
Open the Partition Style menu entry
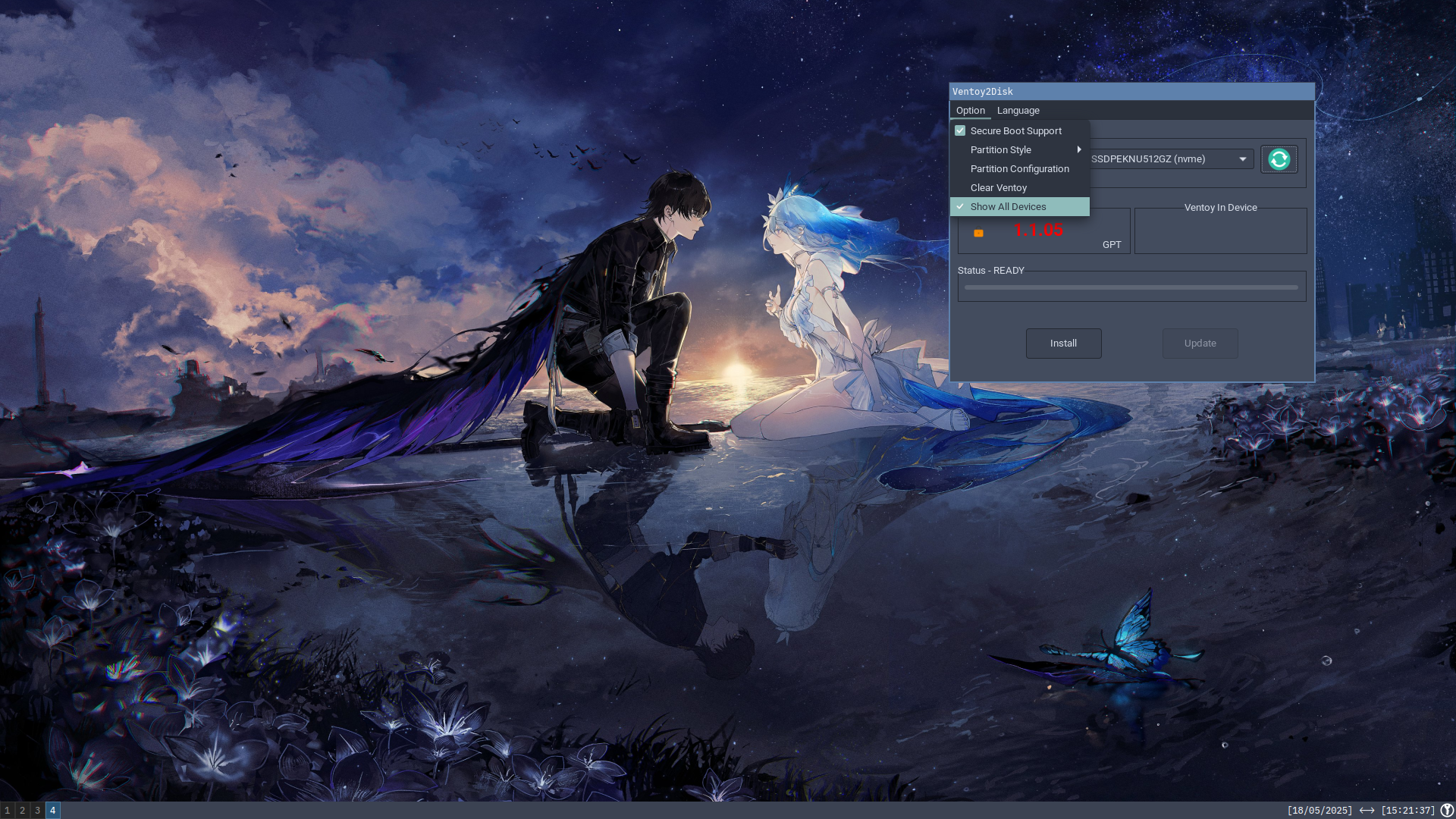[1000, 149]
